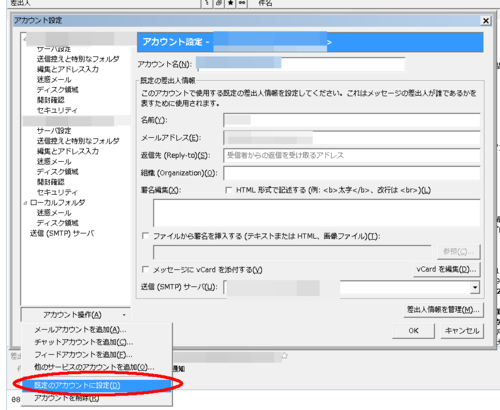
Task: Select first account's セキュリティ item
Action: pos(57,110)
